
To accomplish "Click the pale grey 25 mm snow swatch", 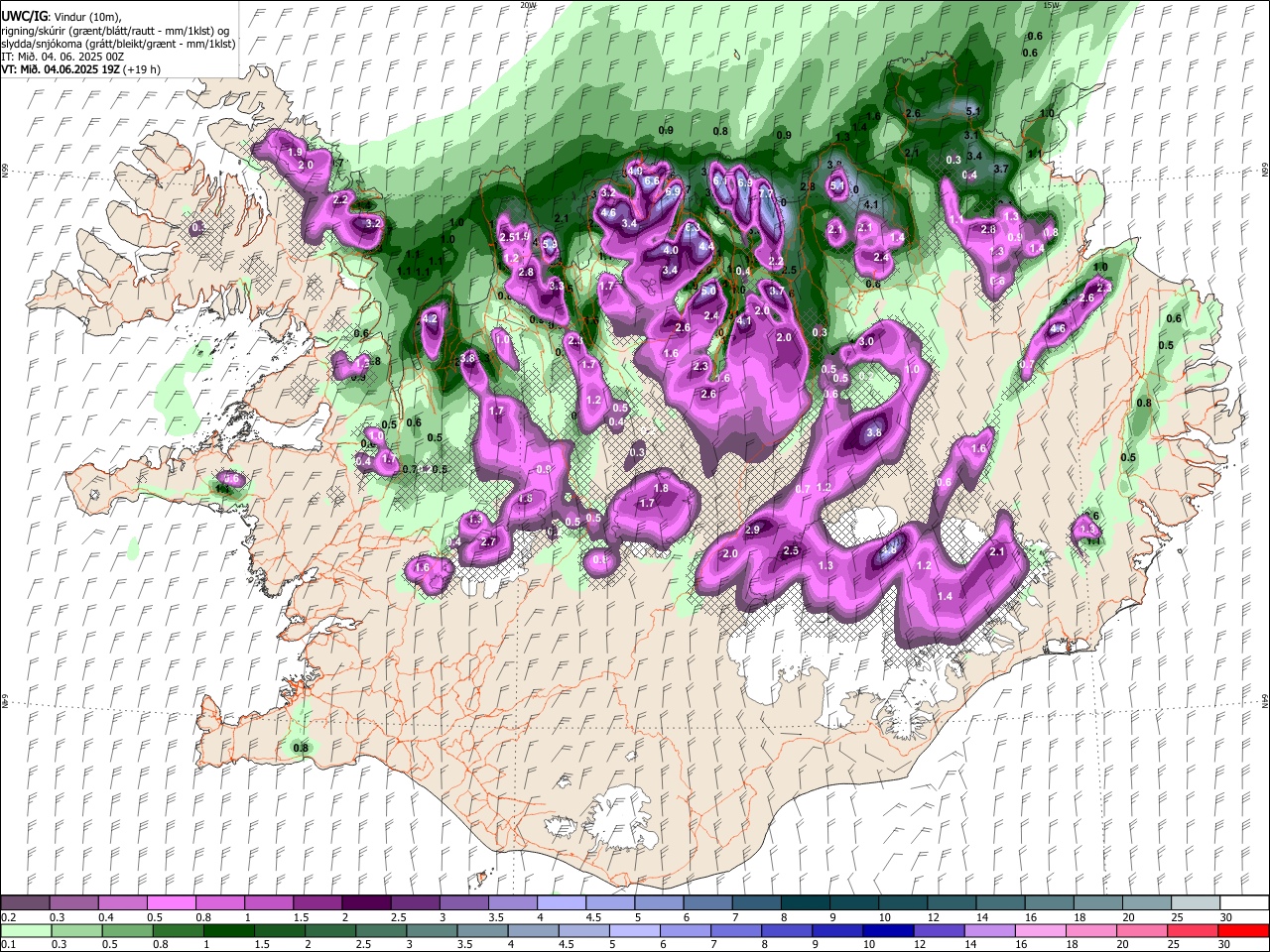I will [x=1195, y=903].
